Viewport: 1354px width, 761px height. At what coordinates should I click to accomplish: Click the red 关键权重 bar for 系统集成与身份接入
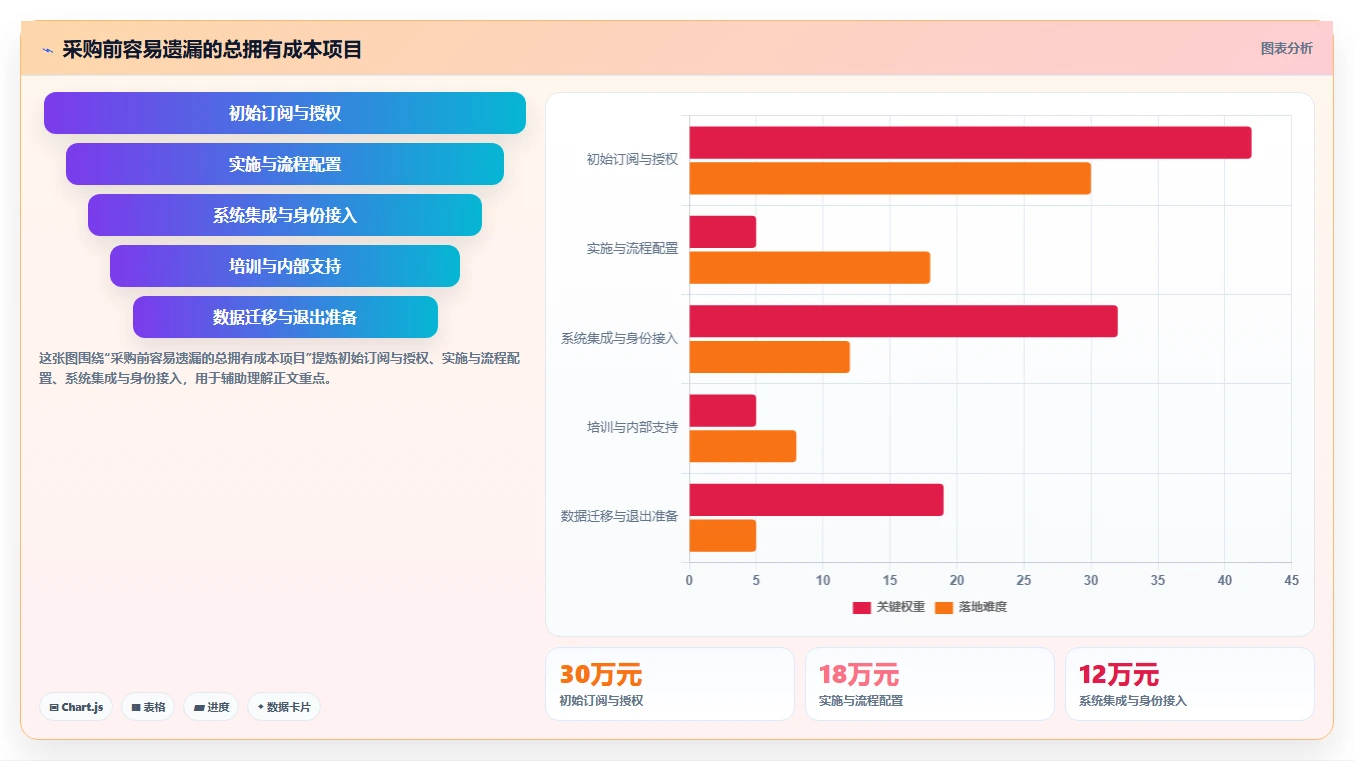click(x=903, y=321)
